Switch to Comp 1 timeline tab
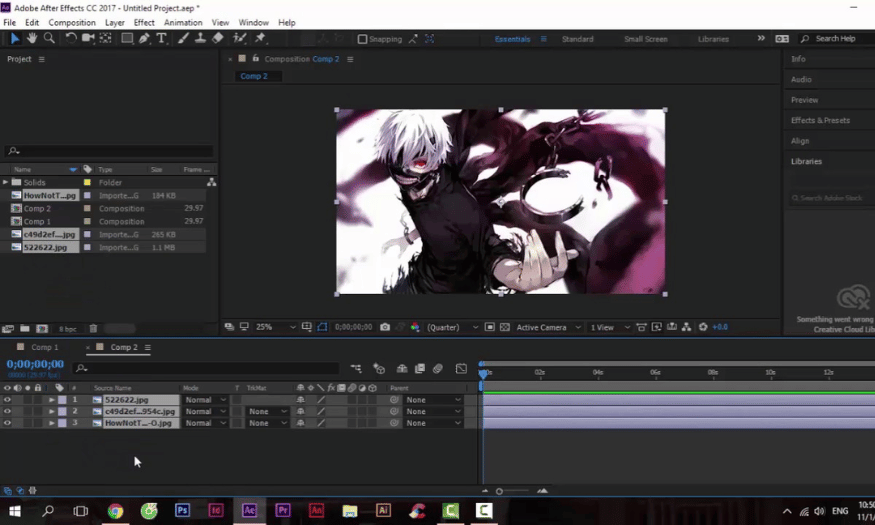Viewport: 875px width, 525px height. (x=44, y=347)
